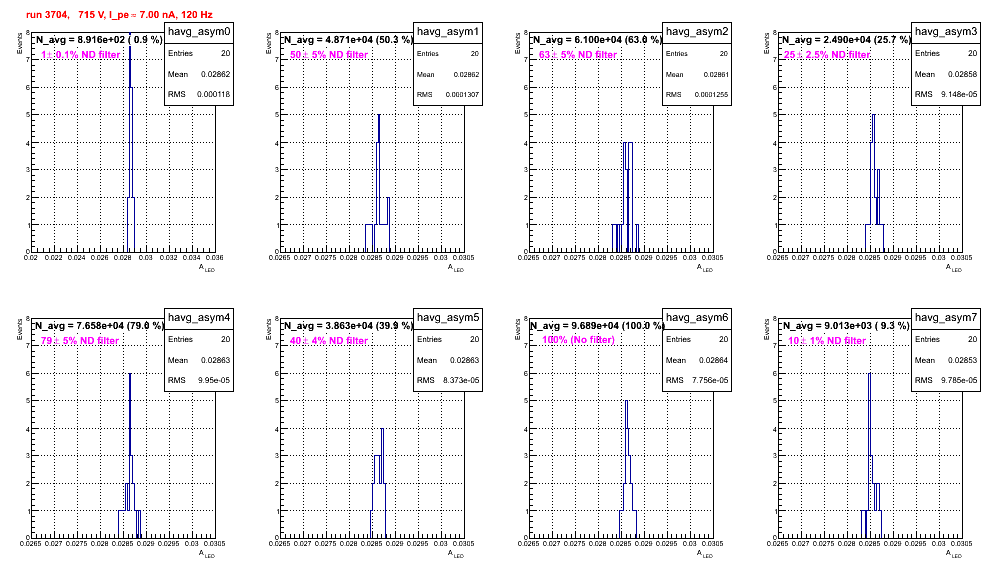The image size is (996, 572).
Task: Select the havg_asym3 stats box title
Action: pyautogui.click(x=946, y=32)
